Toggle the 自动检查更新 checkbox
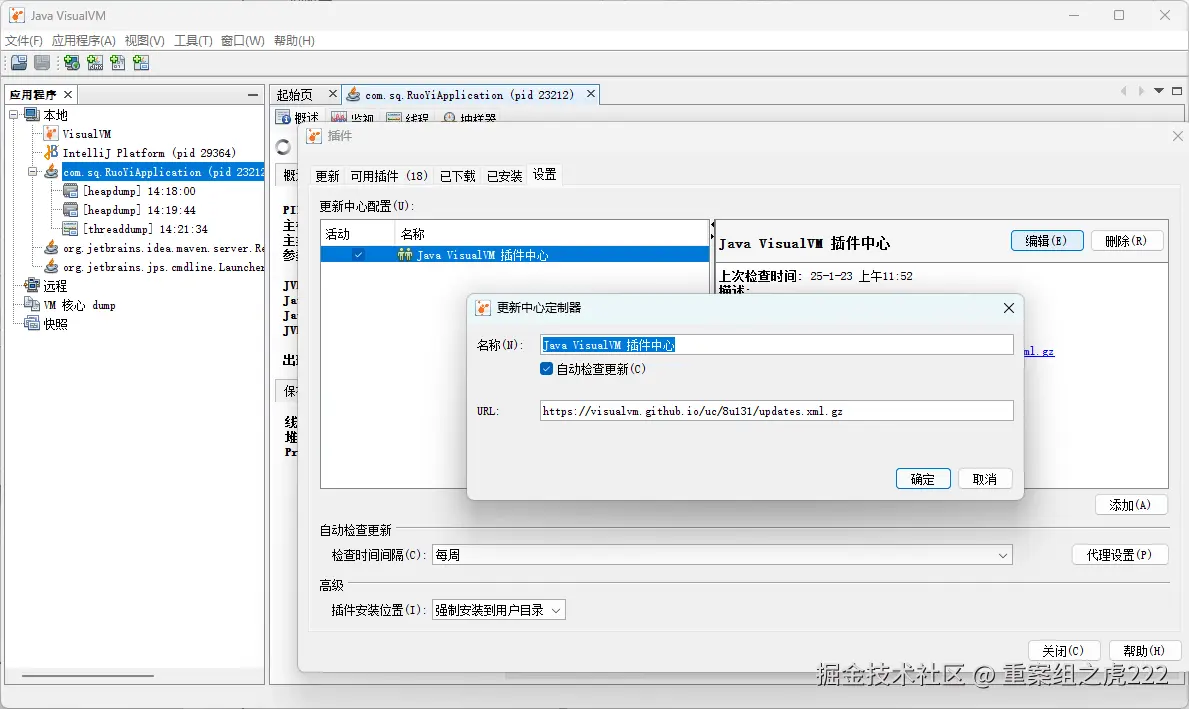Viewport: 1189px width, 709px height. (x=546, y=368)
